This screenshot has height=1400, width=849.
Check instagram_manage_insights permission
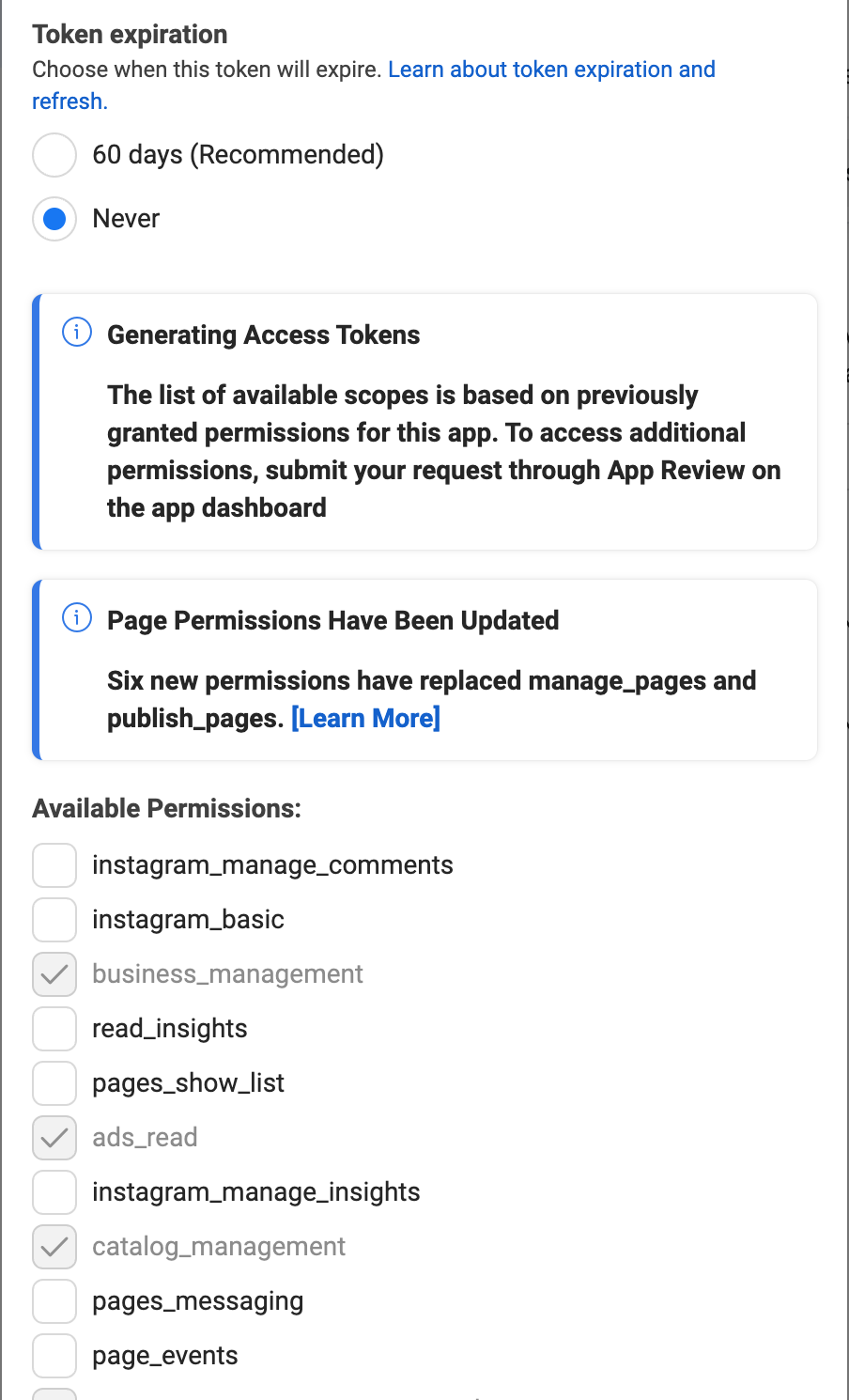54,1192
